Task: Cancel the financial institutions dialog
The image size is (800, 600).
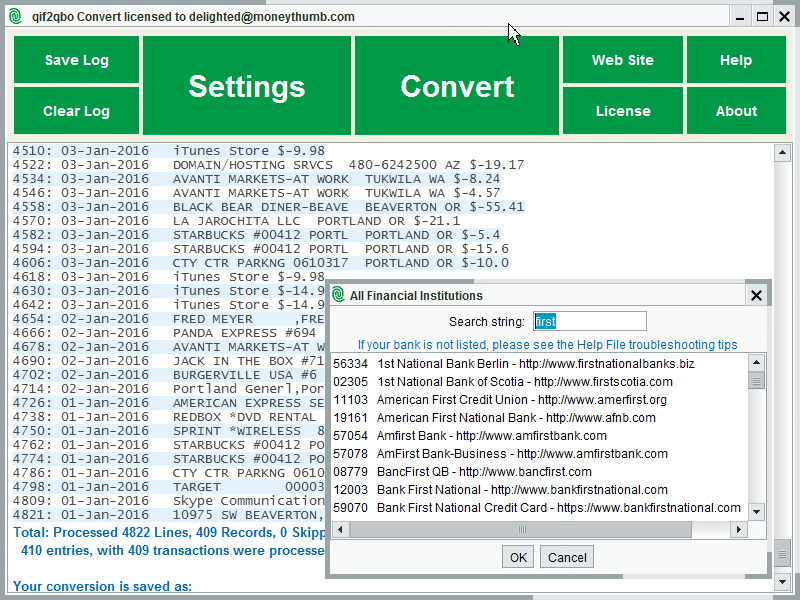Action: pyautogui.click(x=567, y=557)
